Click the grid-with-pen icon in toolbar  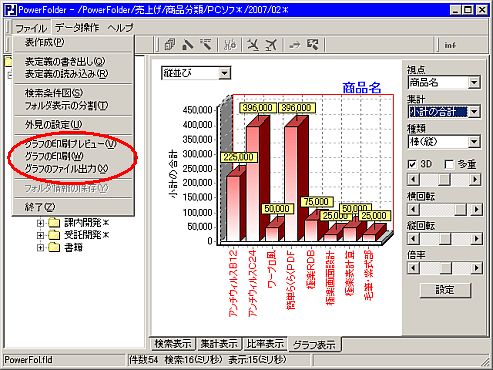[x=313, y=45]
